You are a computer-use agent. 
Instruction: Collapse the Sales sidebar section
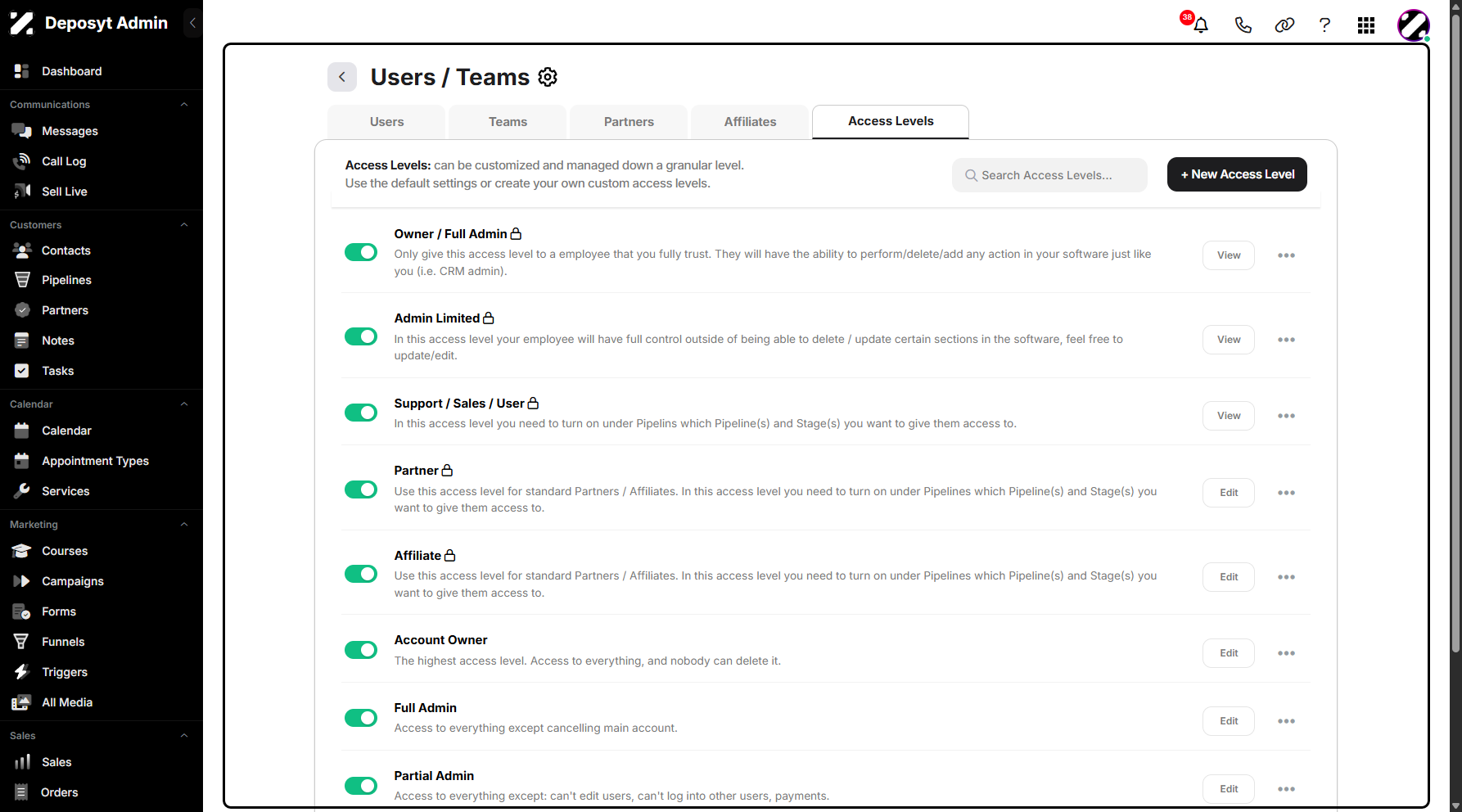coord(184,736)
